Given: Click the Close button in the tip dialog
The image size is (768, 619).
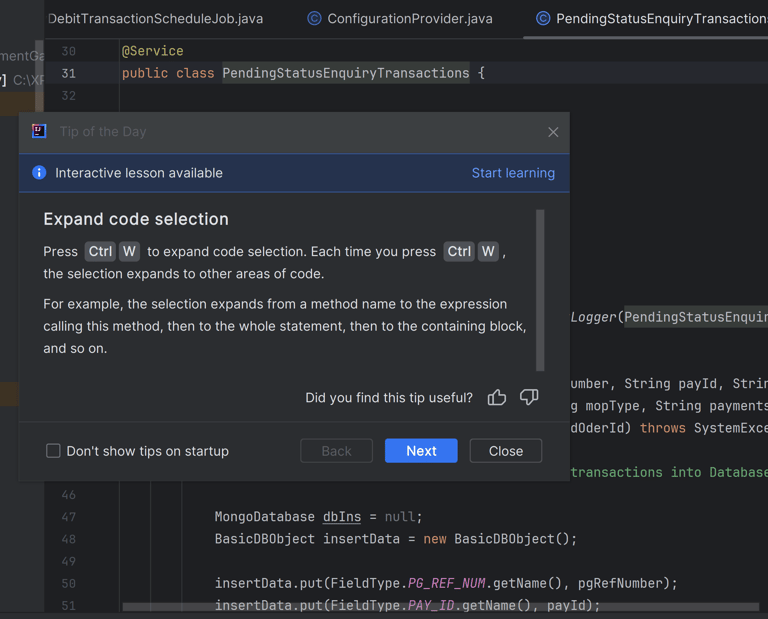Looking at the screenshot, I should coord(505,451).
